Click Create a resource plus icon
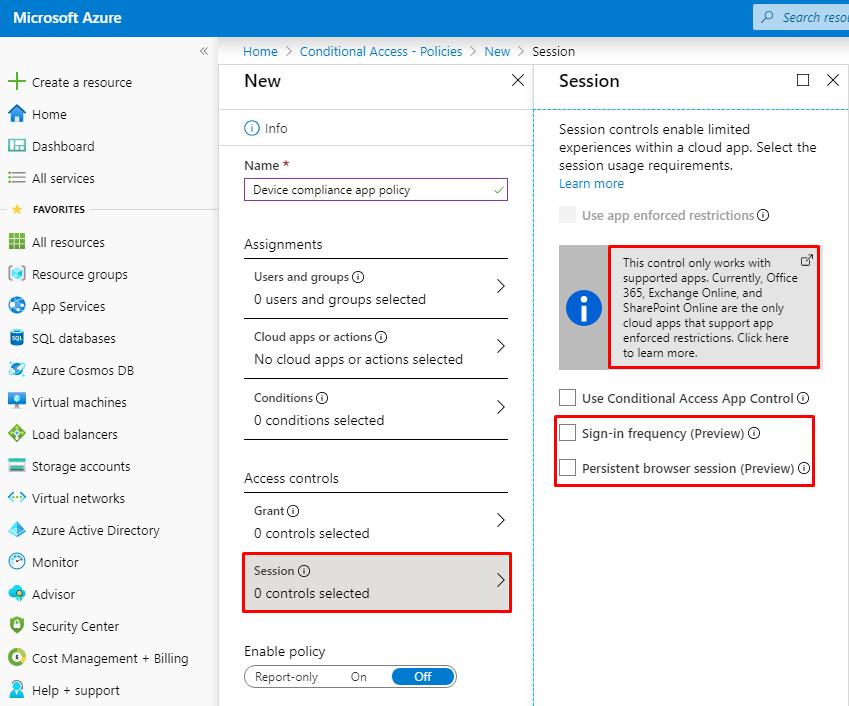849x706 pixels. pyautogui.click(x=18, y=82)
